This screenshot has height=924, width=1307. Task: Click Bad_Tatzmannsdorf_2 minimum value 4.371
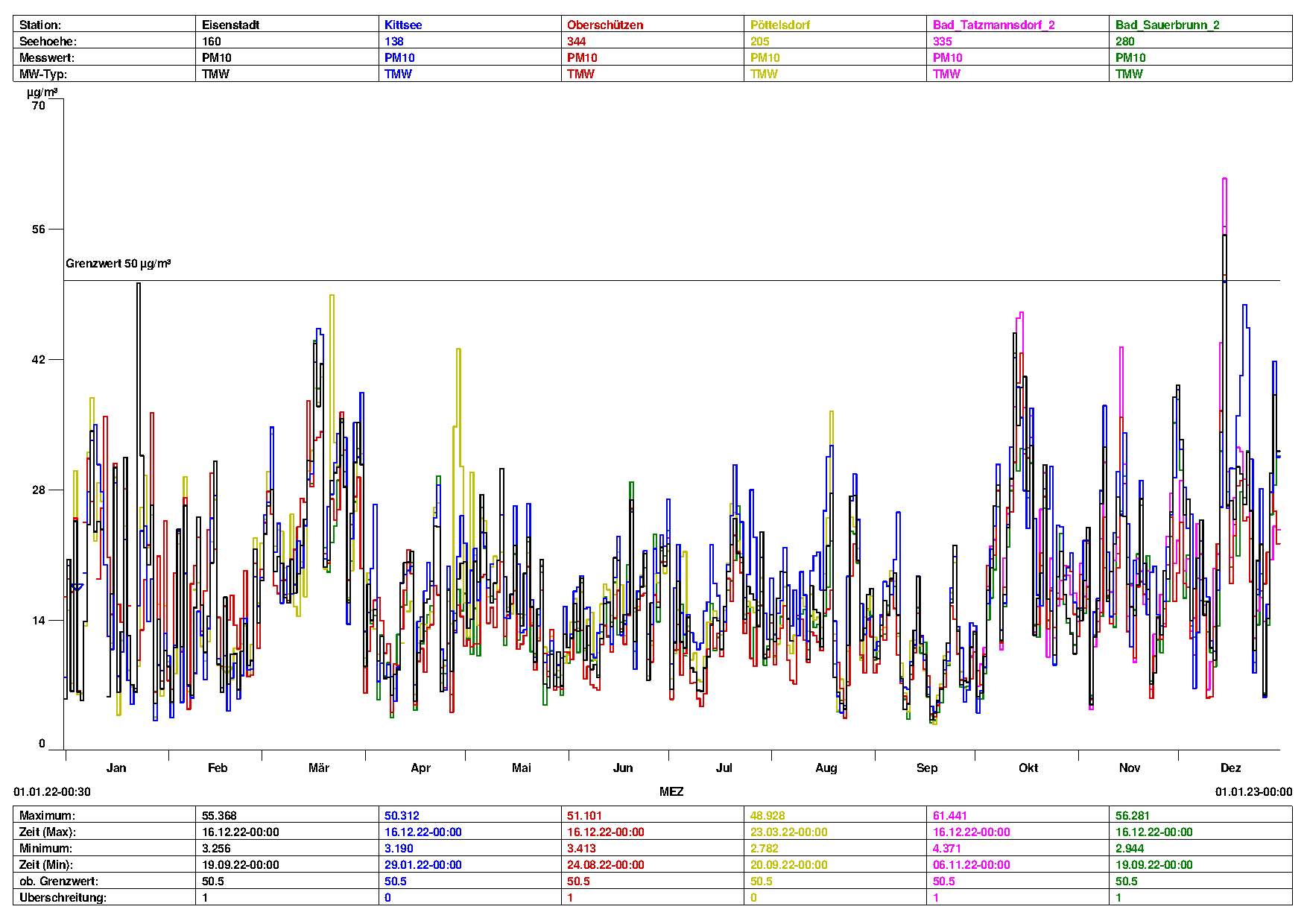click(947, 848)
